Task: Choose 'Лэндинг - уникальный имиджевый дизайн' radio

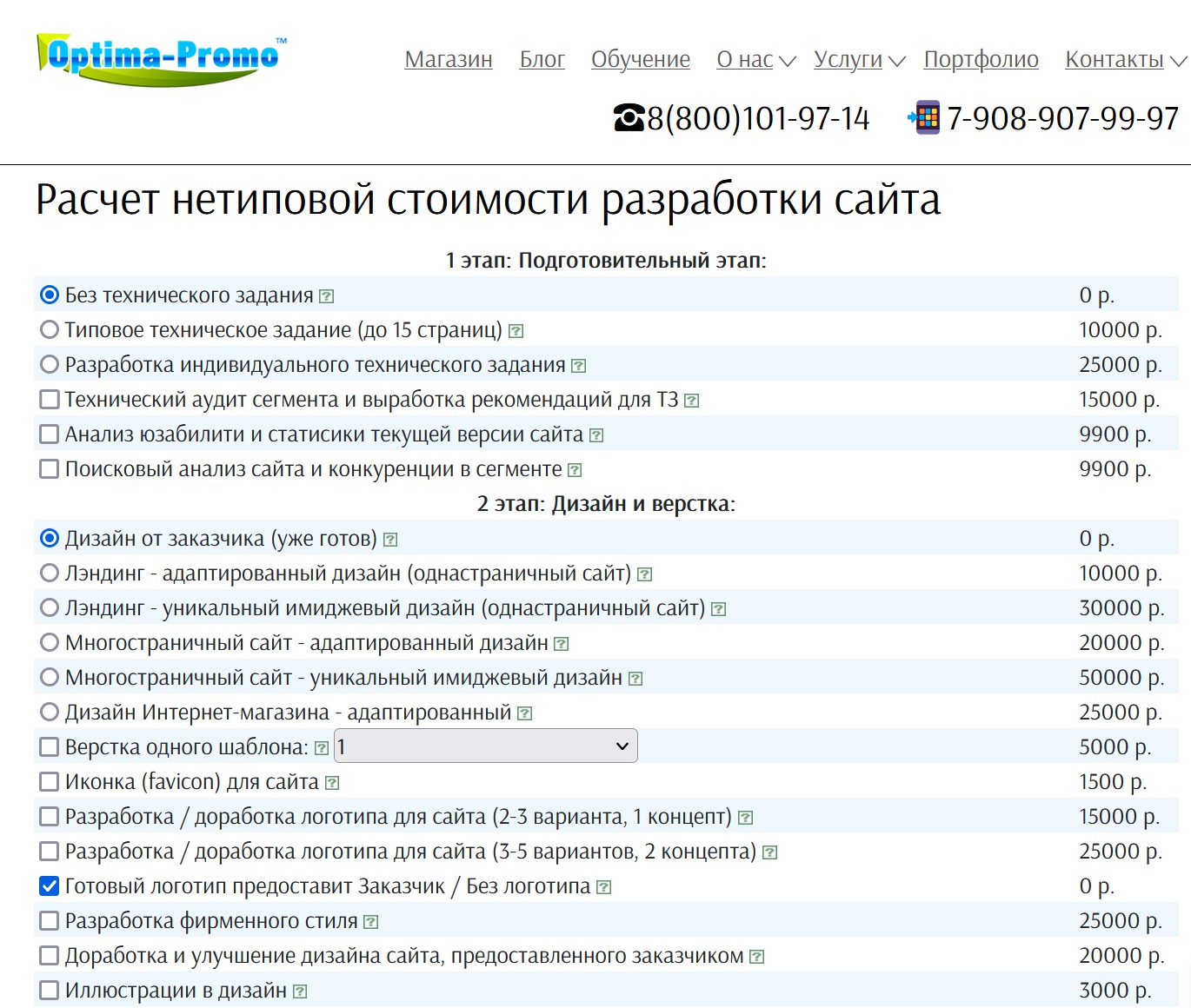Action: tap(50, 607)
